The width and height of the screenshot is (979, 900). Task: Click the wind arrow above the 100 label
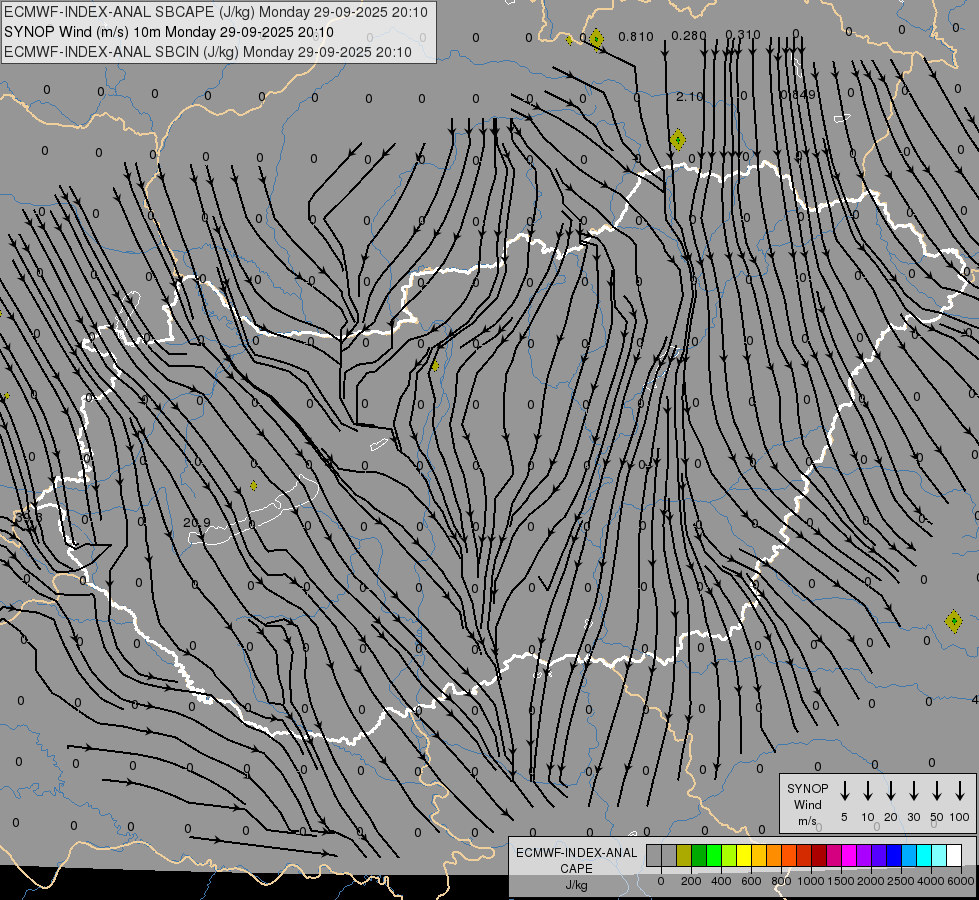(x=960, y=791)
